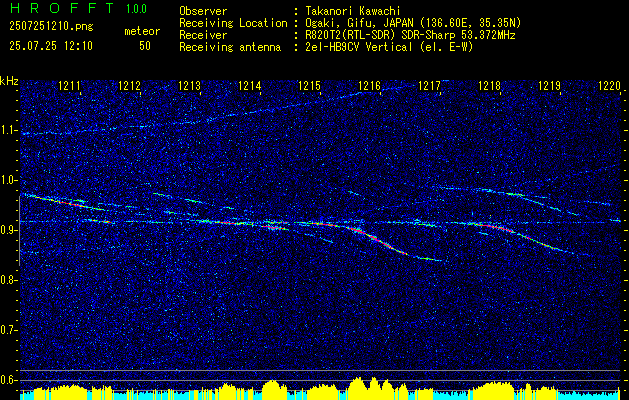
Task: Click the Receiver label
Action: pyautogui.click(x=203, y=35)
